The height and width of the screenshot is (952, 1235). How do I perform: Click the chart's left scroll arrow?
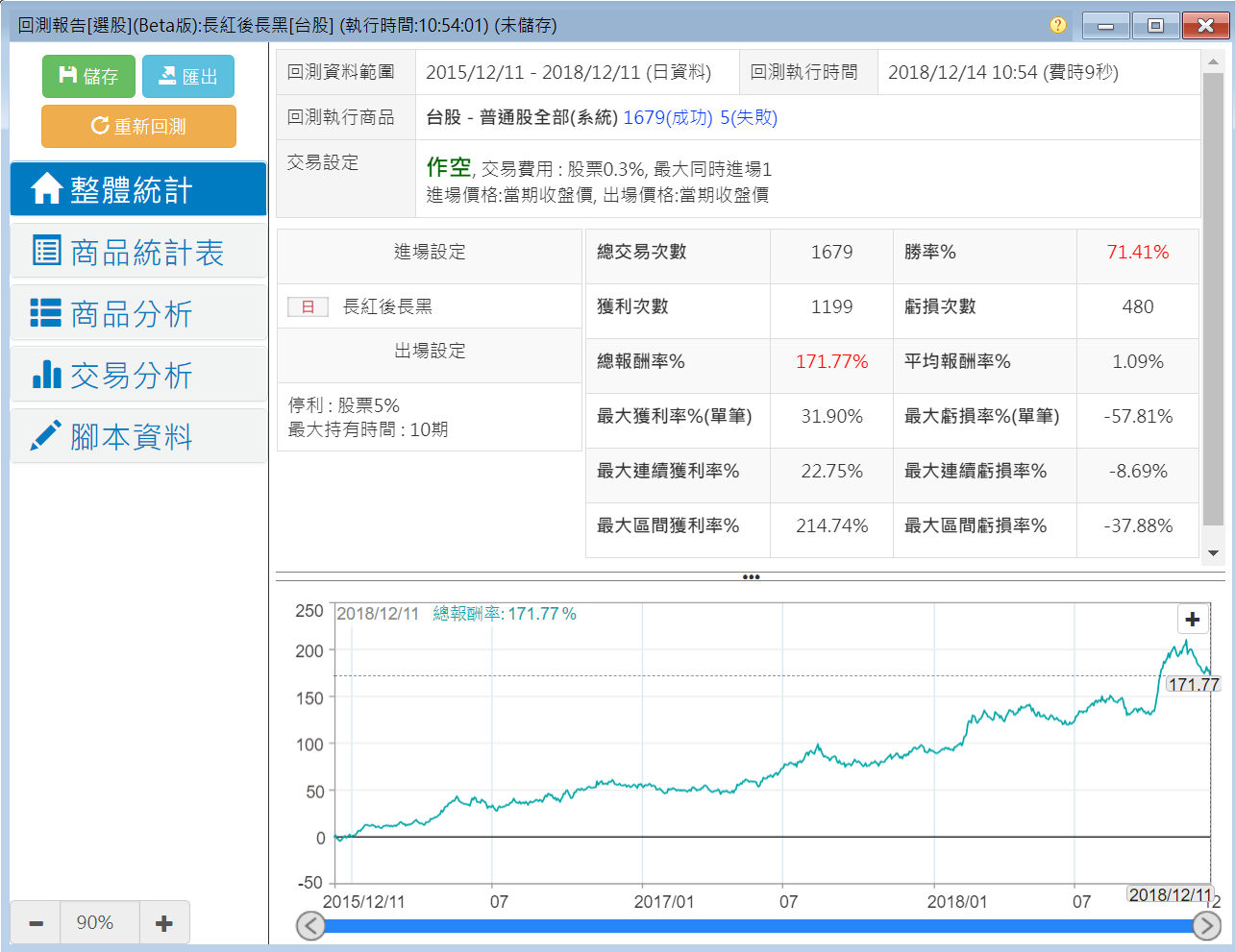(310, 926)
